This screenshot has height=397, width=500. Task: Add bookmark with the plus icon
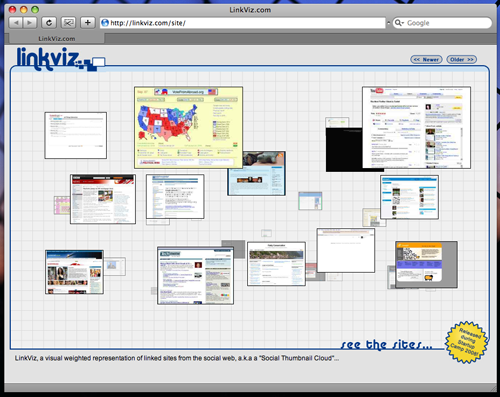click(88, 23)
